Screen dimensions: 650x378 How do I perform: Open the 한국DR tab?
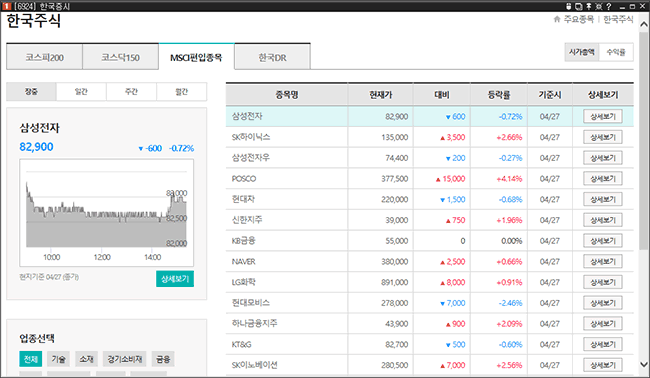pos(272,57)
